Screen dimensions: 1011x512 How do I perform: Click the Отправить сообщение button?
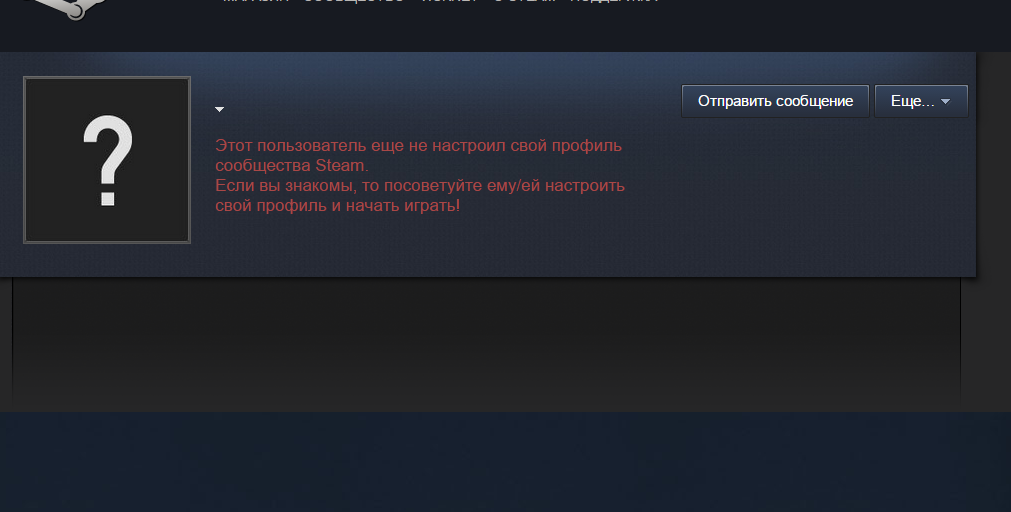[x=775, y=101]
